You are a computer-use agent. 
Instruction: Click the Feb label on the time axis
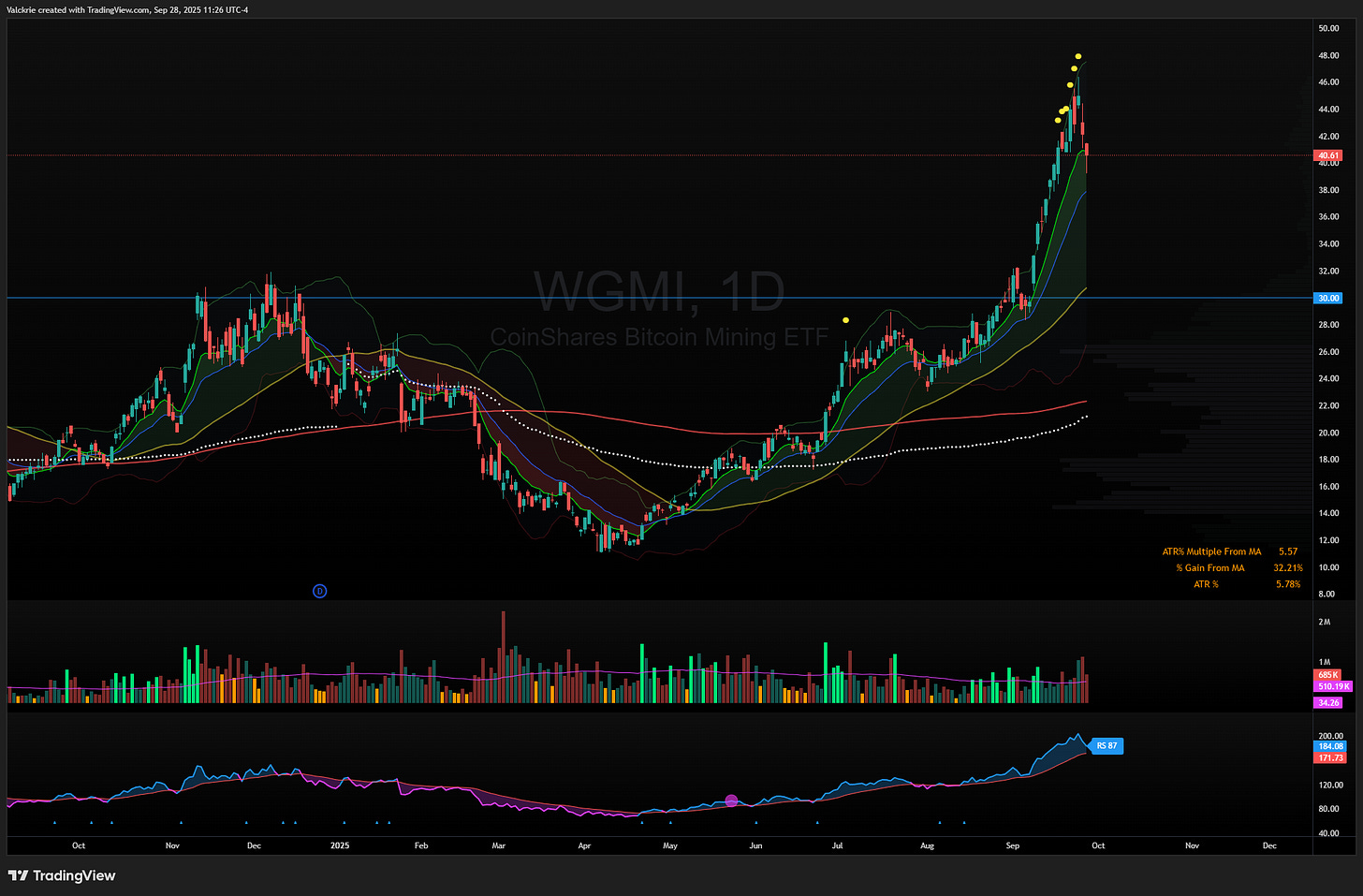pos(421,845)
